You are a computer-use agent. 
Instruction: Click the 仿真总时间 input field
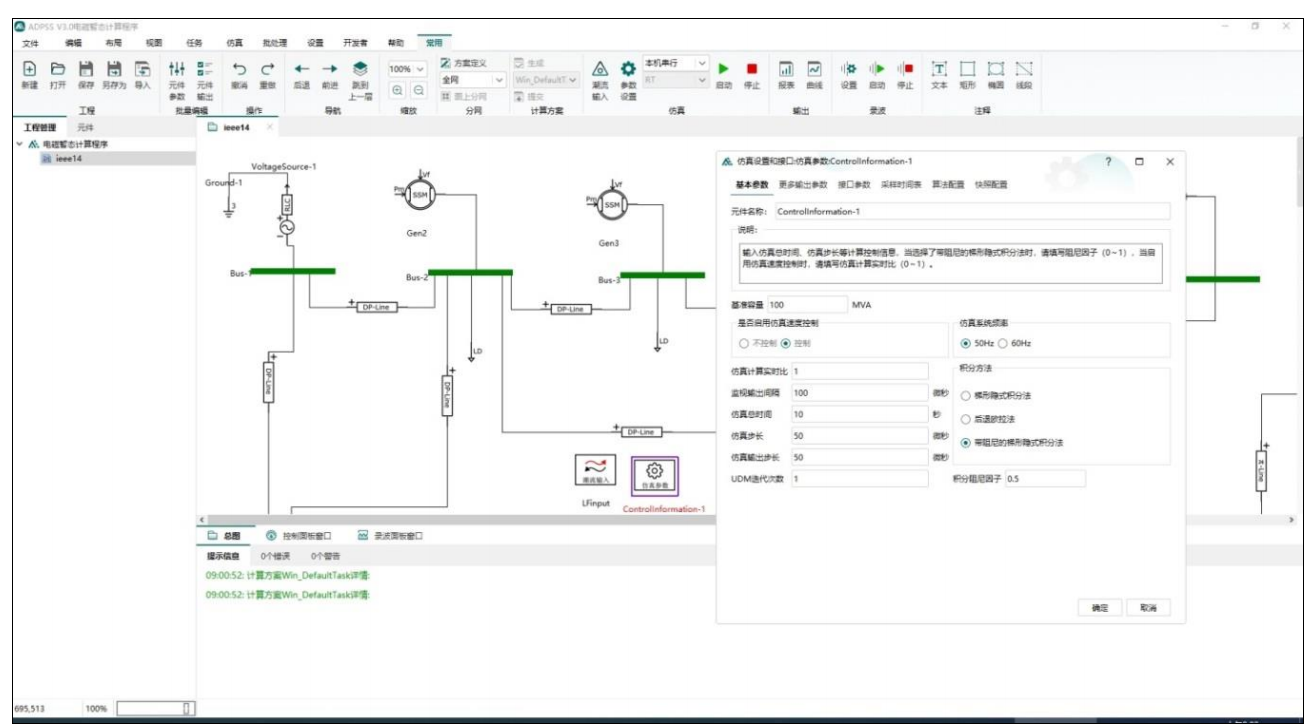point(859,414)
